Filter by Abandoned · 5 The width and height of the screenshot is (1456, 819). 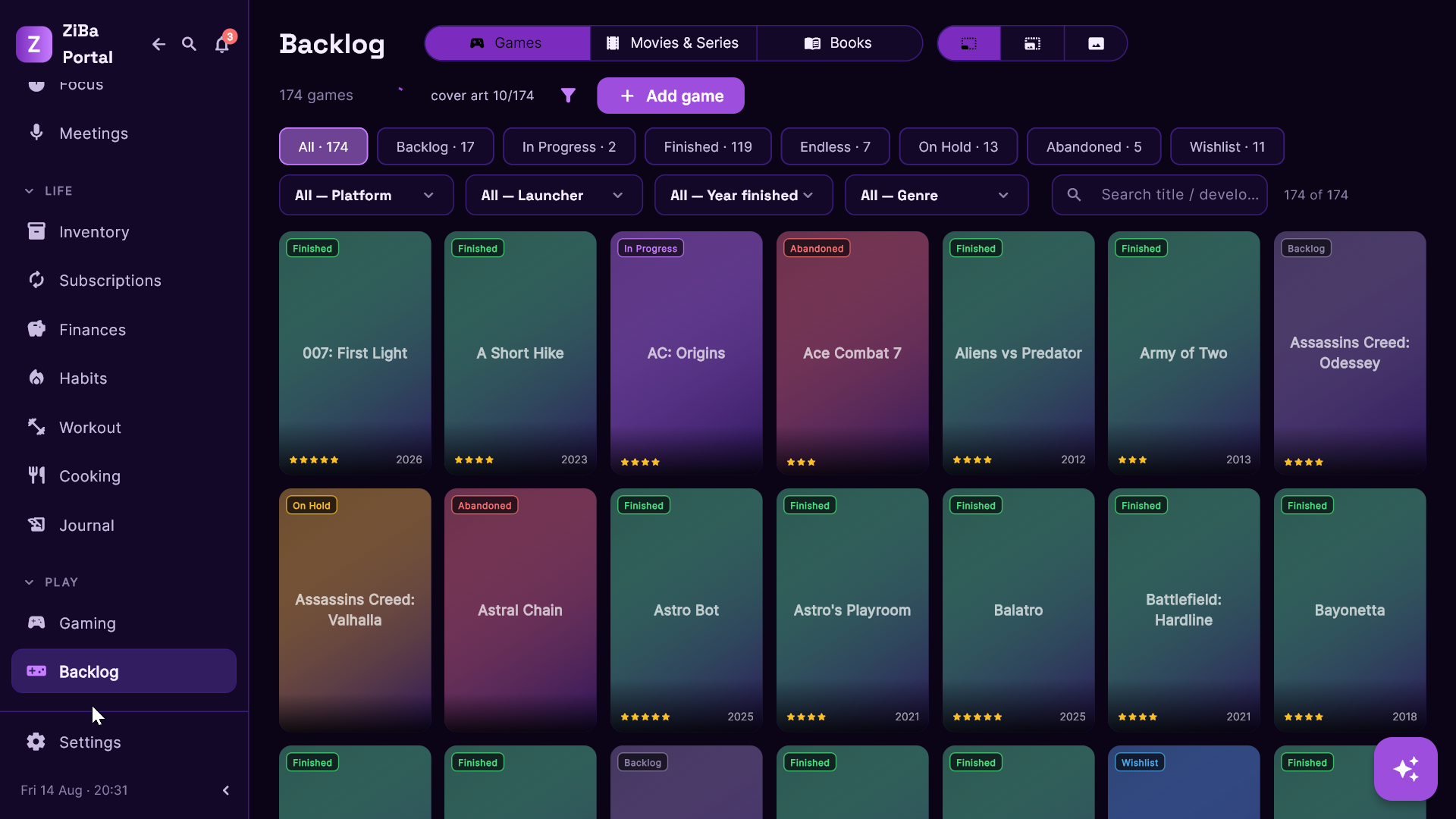point(1094,146)
